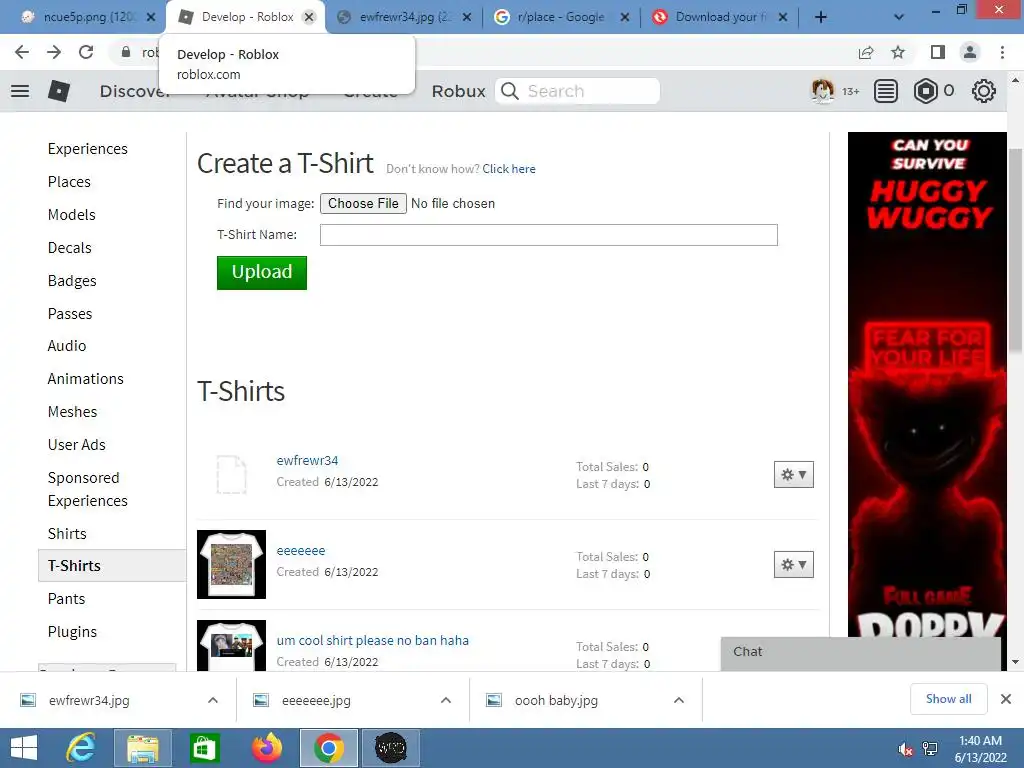Viewport: 1024px width, 768px height.
Task: Click the eeeeeee t-shirt thumbnail
Action: (231, 564)
